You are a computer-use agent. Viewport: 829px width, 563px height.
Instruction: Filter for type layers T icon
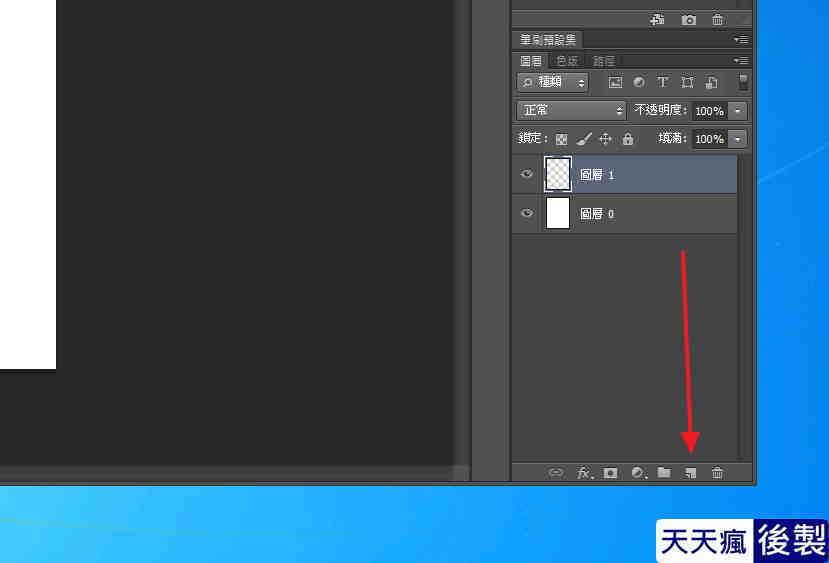coord(662,82)
